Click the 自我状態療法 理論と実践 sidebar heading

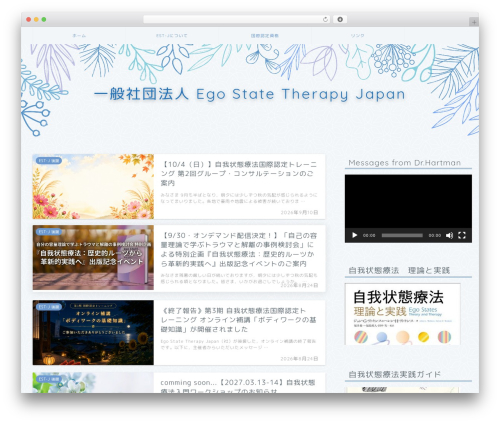pyautogui.click(x=399, y=270)
